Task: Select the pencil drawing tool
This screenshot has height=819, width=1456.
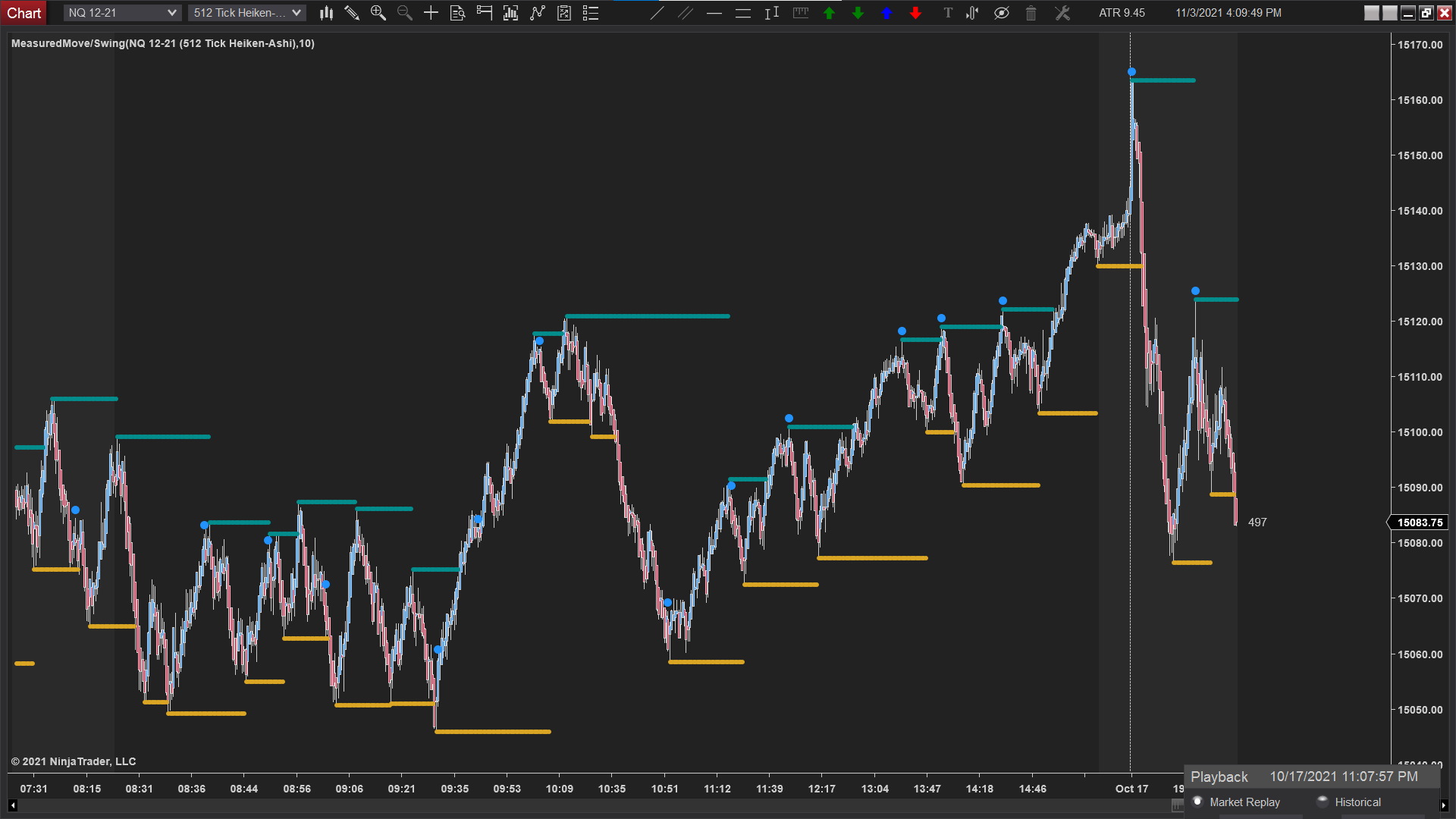Action: click(x=351, y=13)
